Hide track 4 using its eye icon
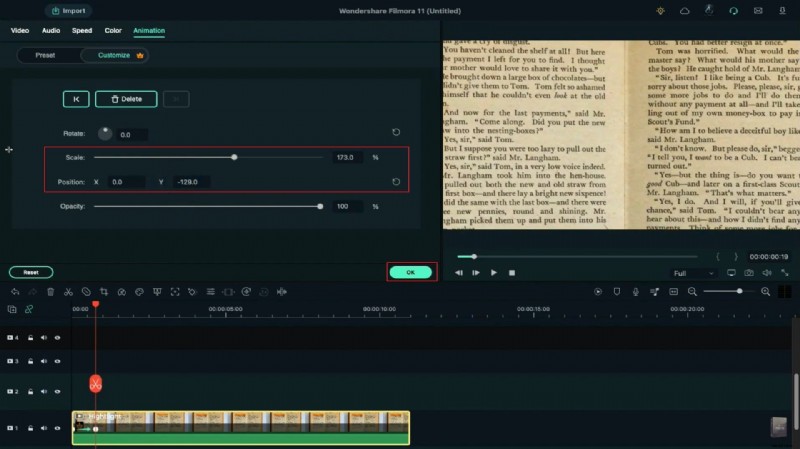Image resolution: width=800 pixels, height=449 pixels. click(58, 337)
